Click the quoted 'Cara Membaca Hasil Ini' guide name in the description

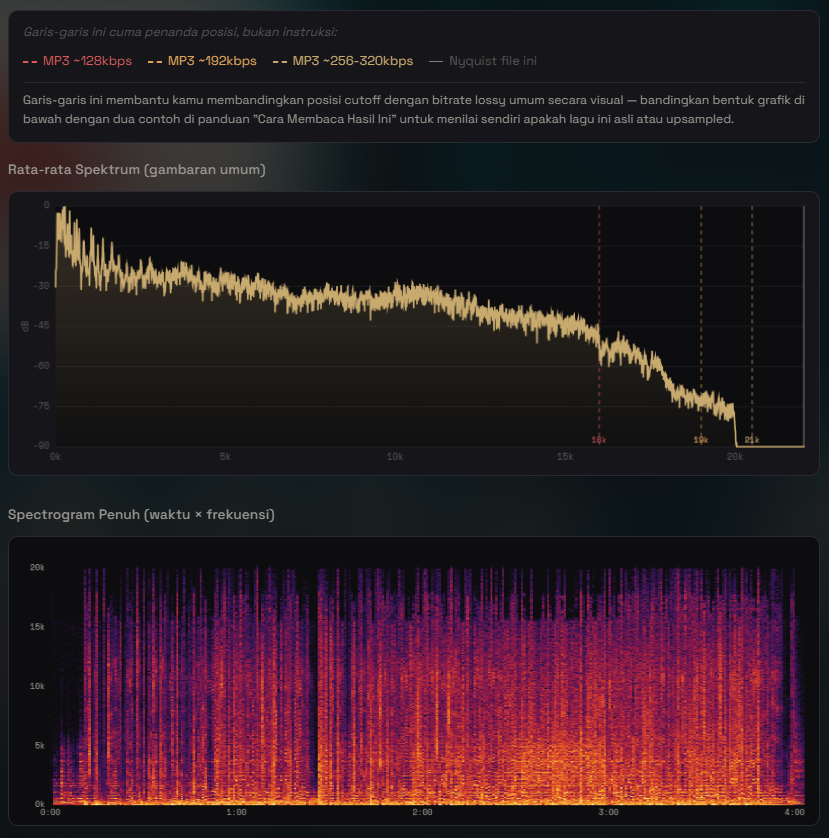pyautogui.click(x=324, y=119)
